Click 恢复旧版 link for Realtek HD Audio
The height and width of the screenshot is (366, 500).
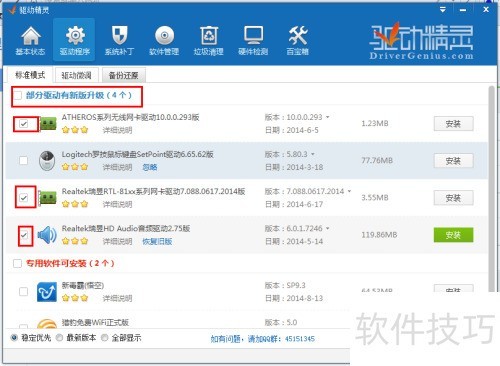[x=157, y=241]
